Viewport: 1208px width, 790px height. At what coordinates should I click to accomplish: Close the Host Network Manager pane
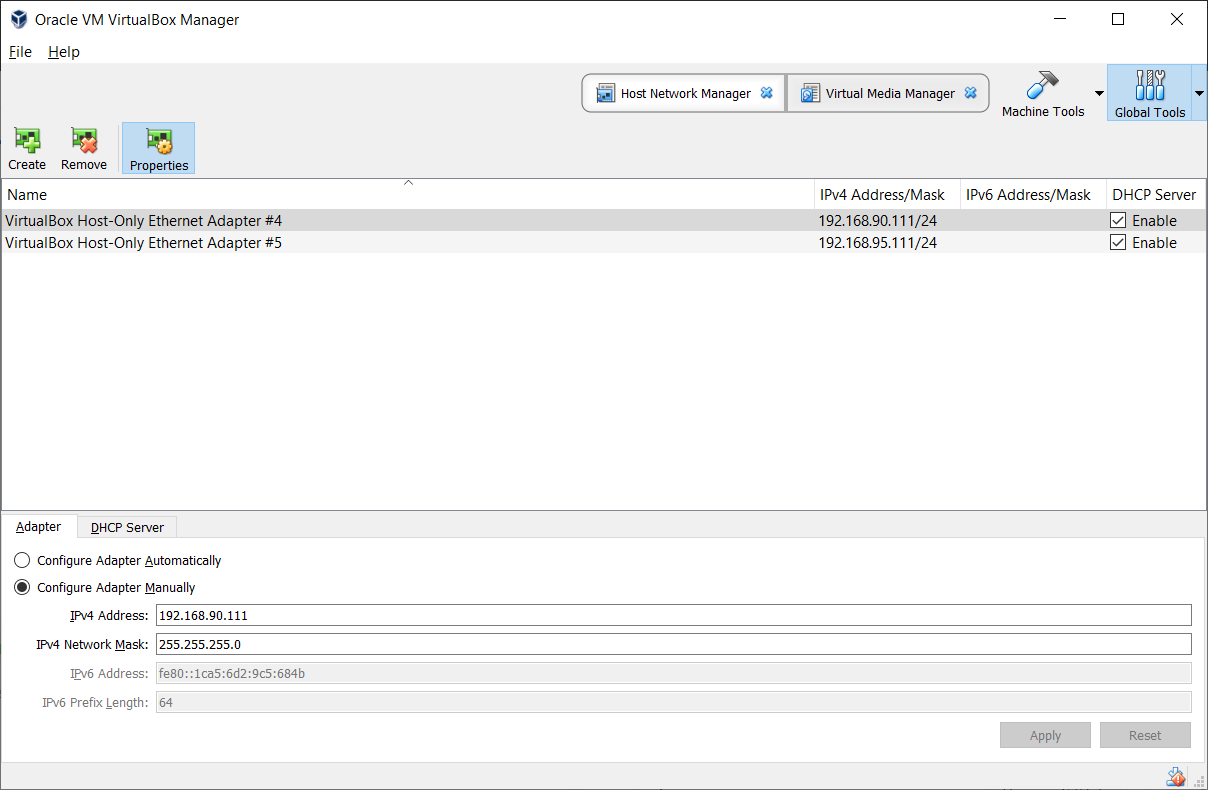767,93
